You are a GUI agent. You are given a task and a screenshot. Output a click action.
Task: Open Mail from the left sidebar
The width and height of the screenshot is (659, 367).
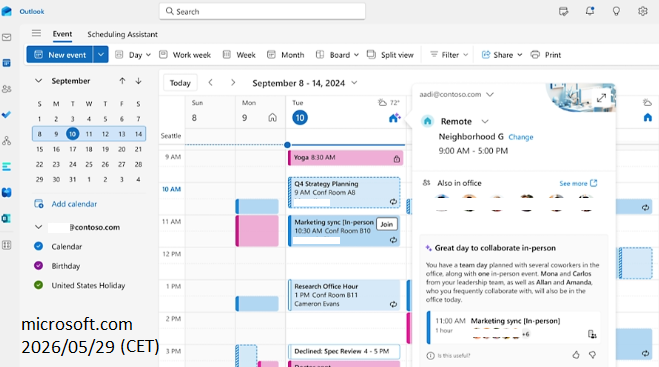click(x=7, y=37)
